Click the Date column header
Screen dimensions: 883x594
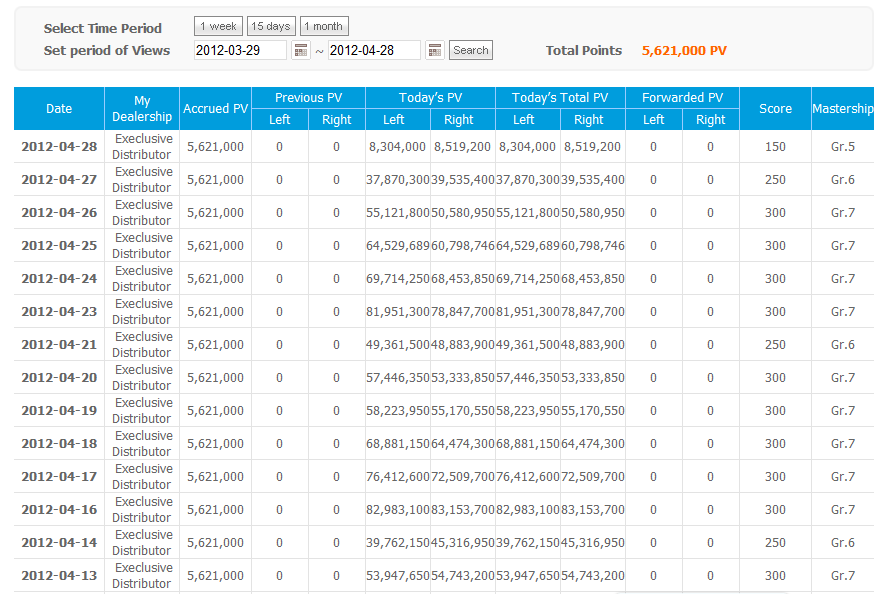click(59, 109)
